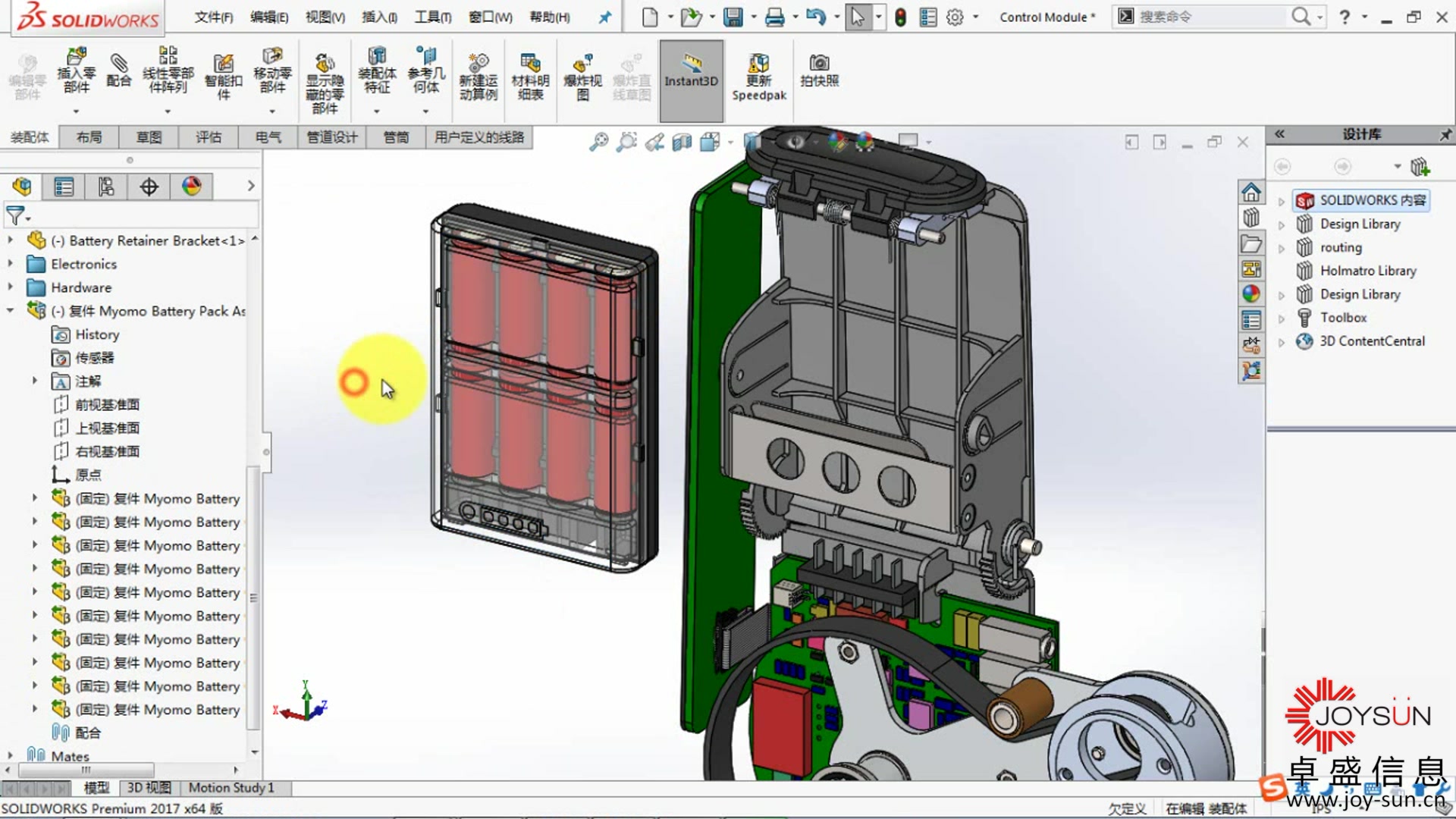Pin the Design Library pane (设计库)
1456x819 pixels.
click(x=1445, y=134)
